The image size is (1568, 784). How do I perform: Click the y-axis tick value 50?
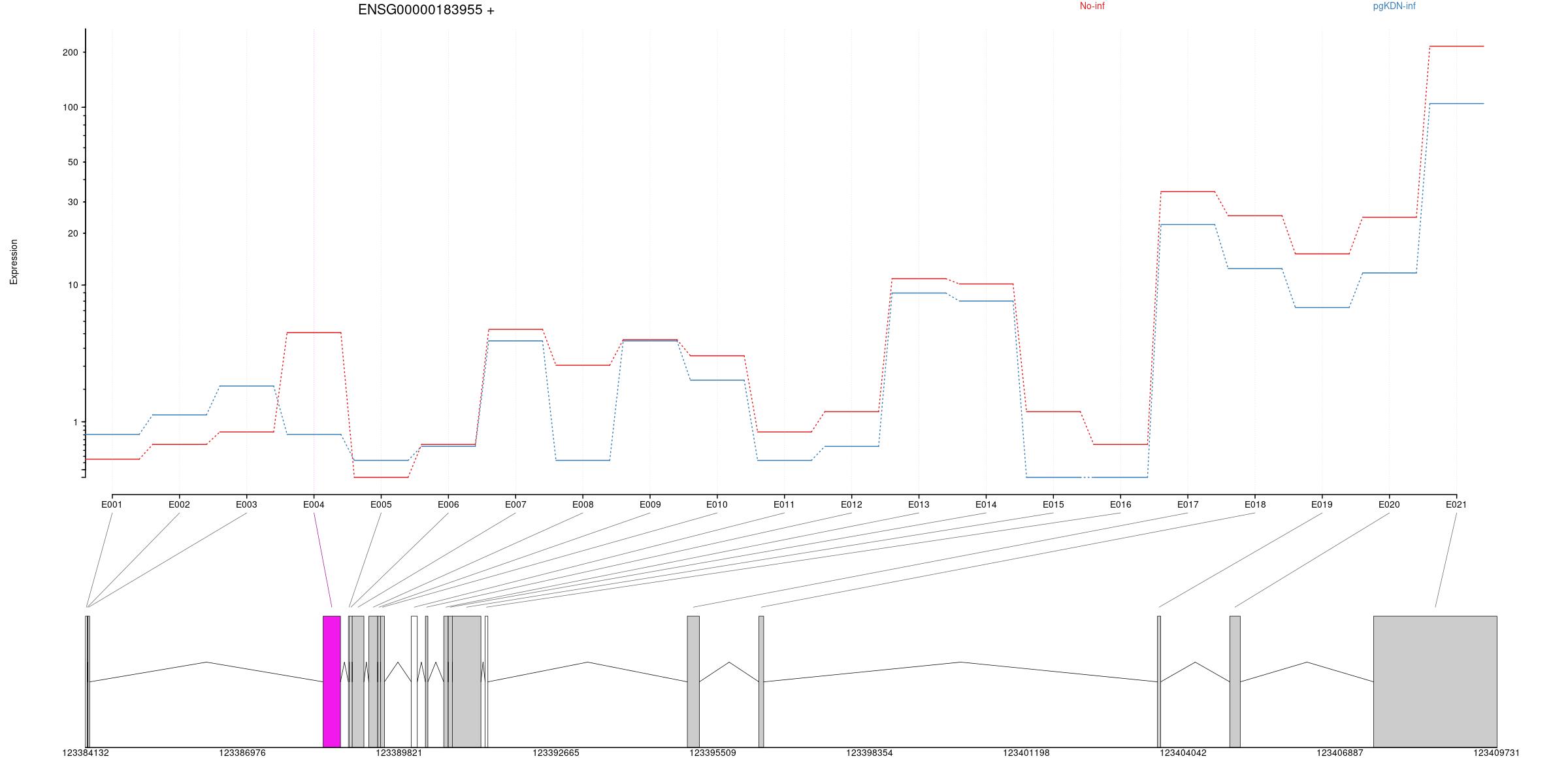(73, 162)
